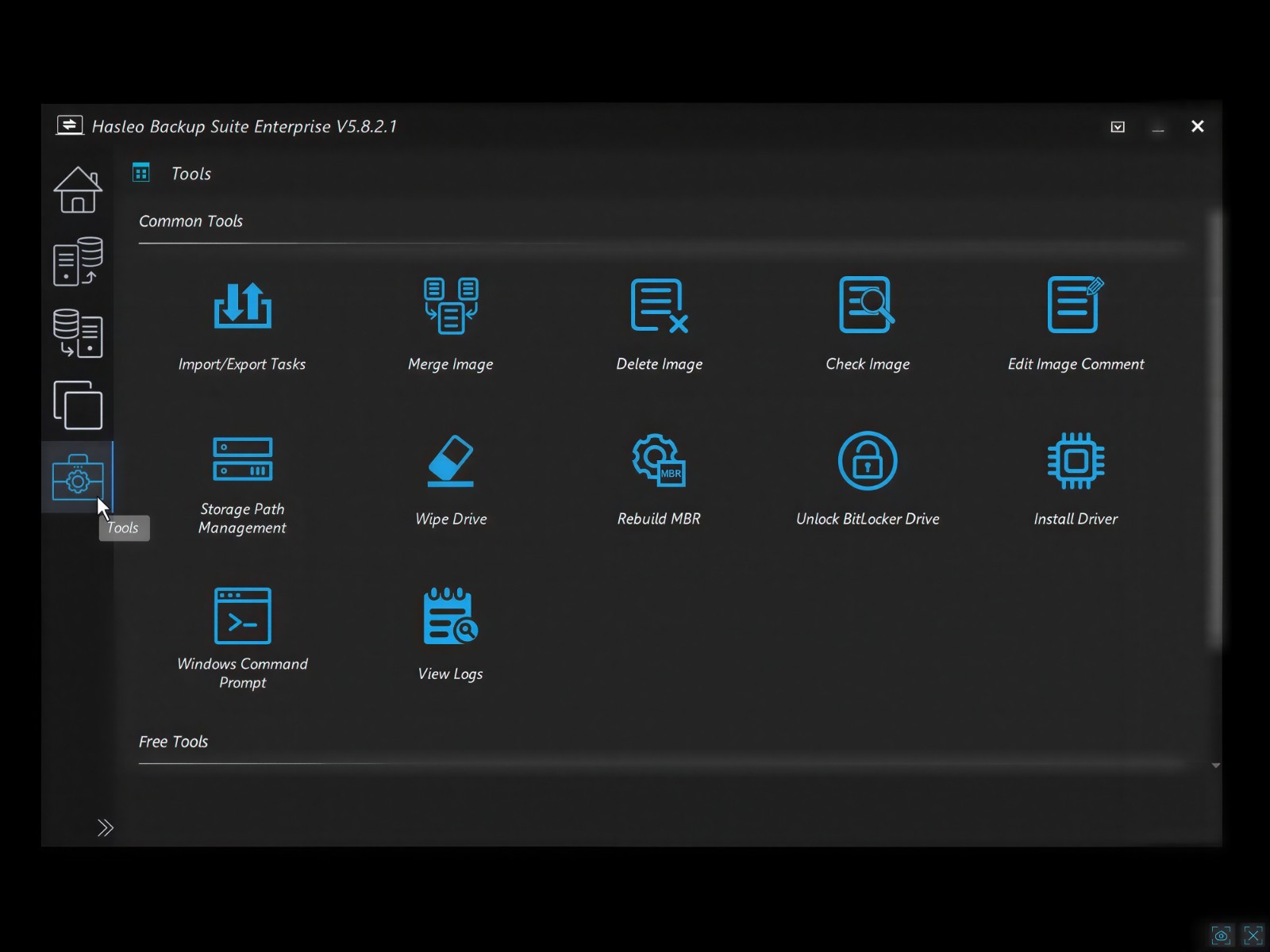The width and height of the screenshot is (1270, 952).
Task: Open the Edit Image Comment icon
Action: click(x=1076, y=305)
